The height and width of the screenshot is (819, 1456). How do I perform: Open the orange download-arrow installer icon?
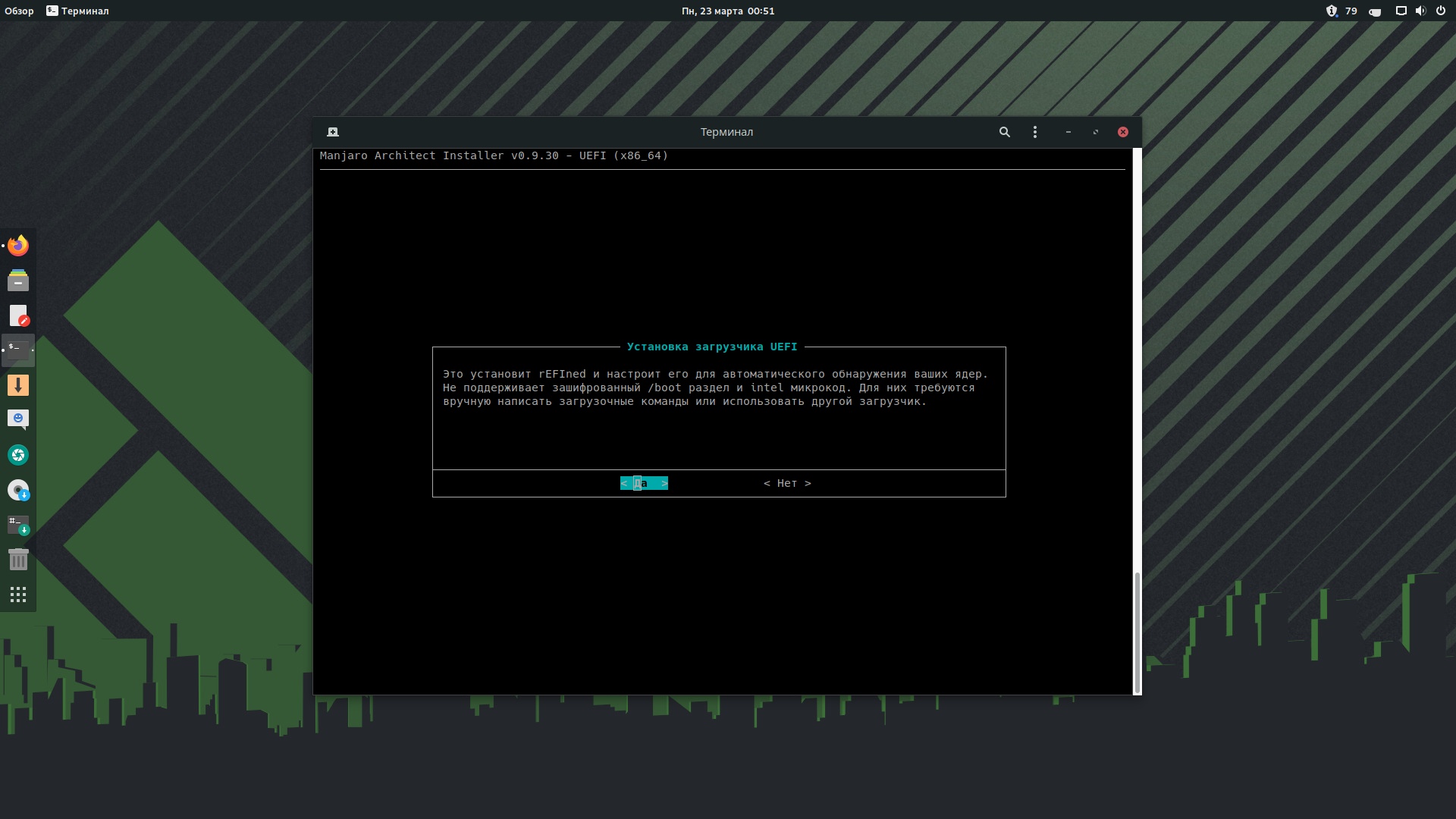[18, 385]
